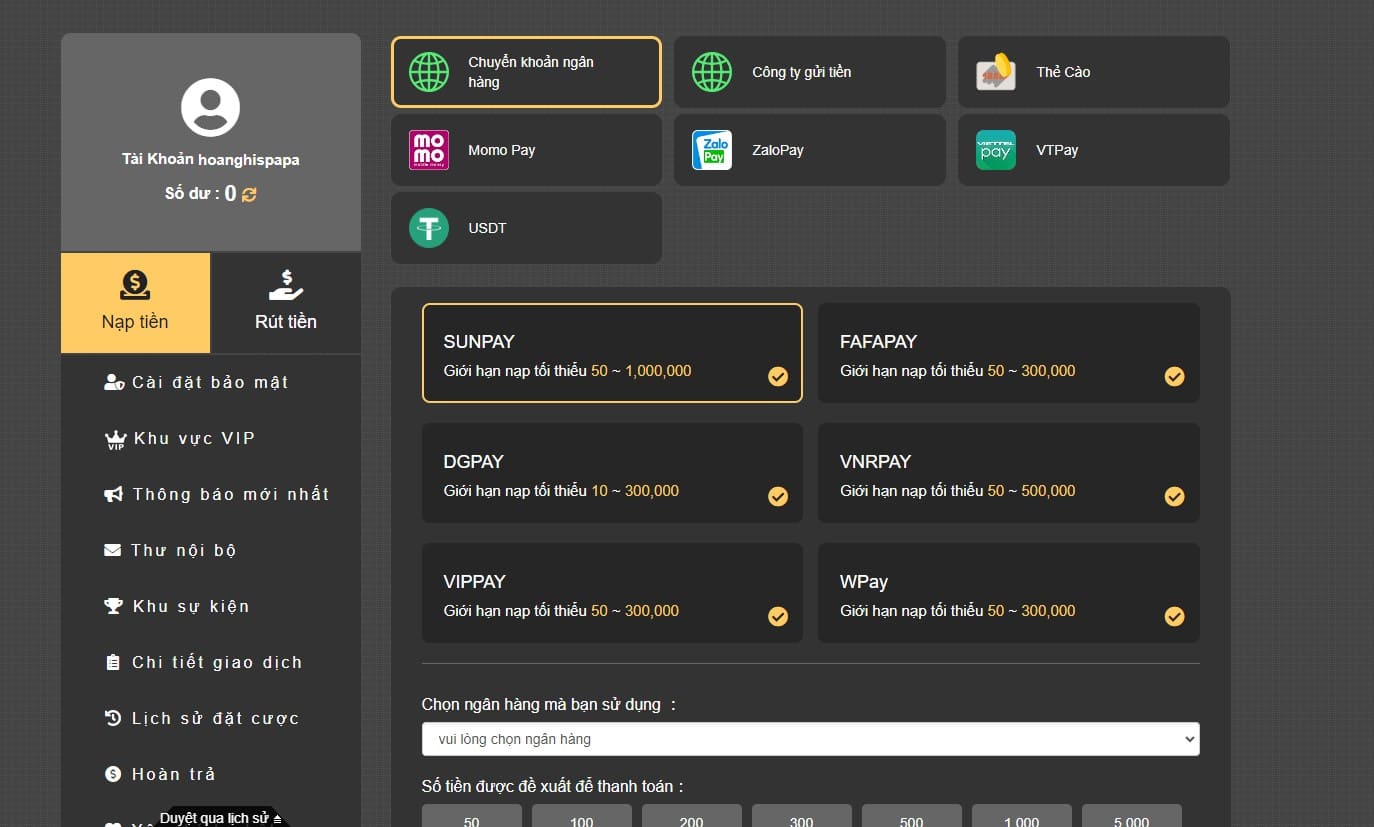Viewport: 1374px width, 827px height.
Task: Choose USDT payment method
Action: (x=526, y=228)
